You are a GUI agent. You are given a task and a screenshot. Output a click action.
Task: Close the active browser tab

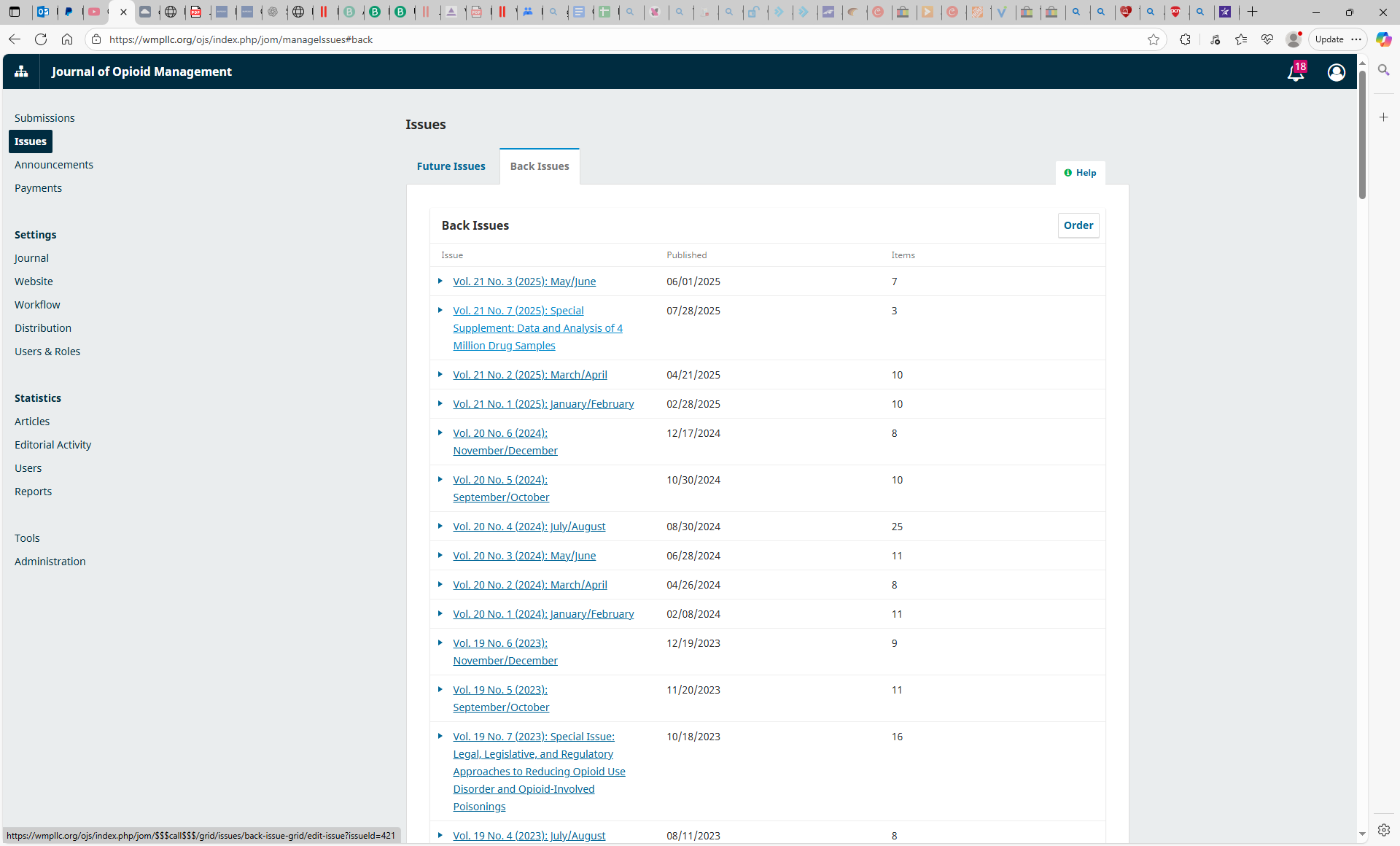[123, 12]
